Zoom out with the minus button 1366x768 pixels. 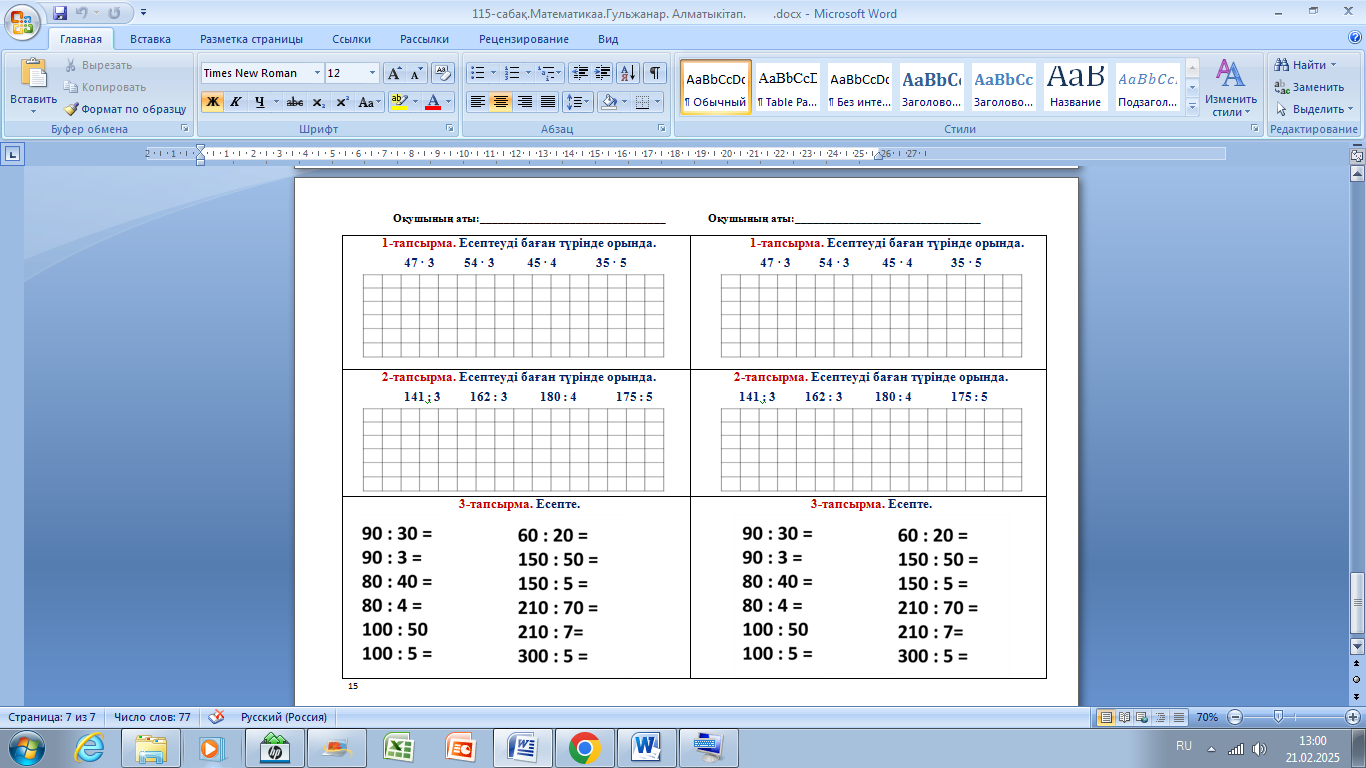coord(1235,717)
